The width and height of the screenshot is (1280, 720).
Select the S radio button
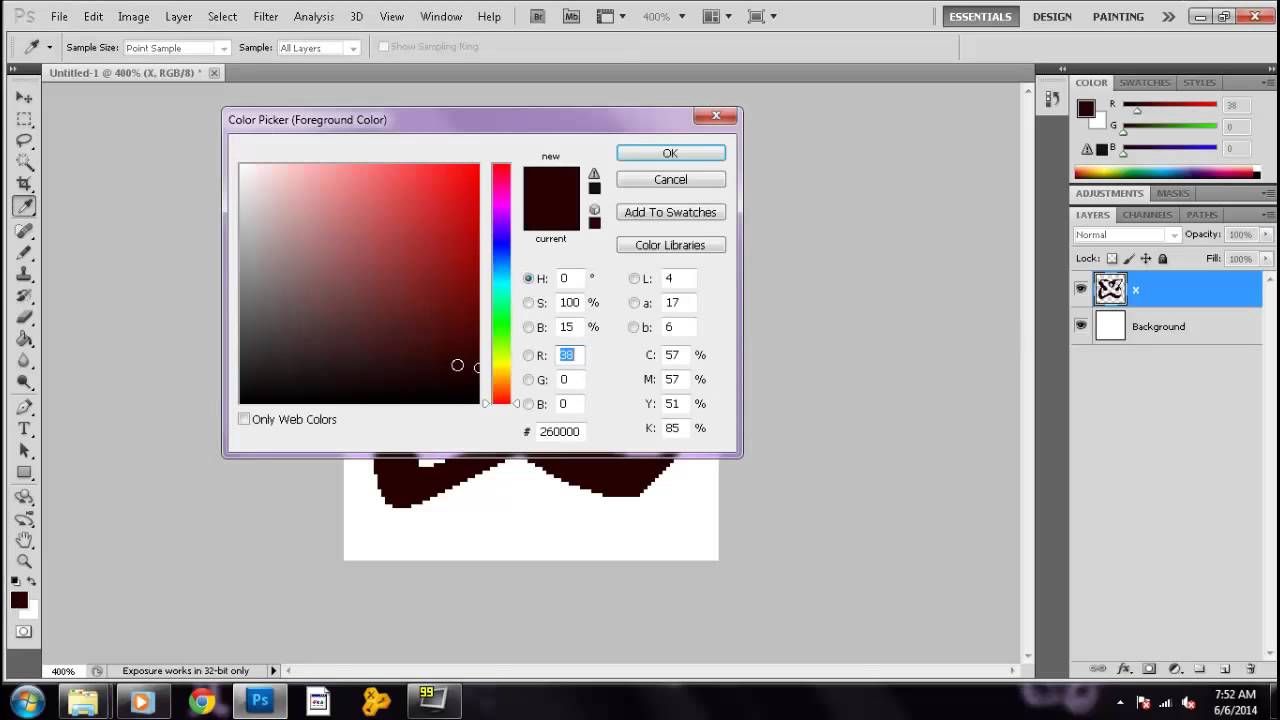point(528,302)
